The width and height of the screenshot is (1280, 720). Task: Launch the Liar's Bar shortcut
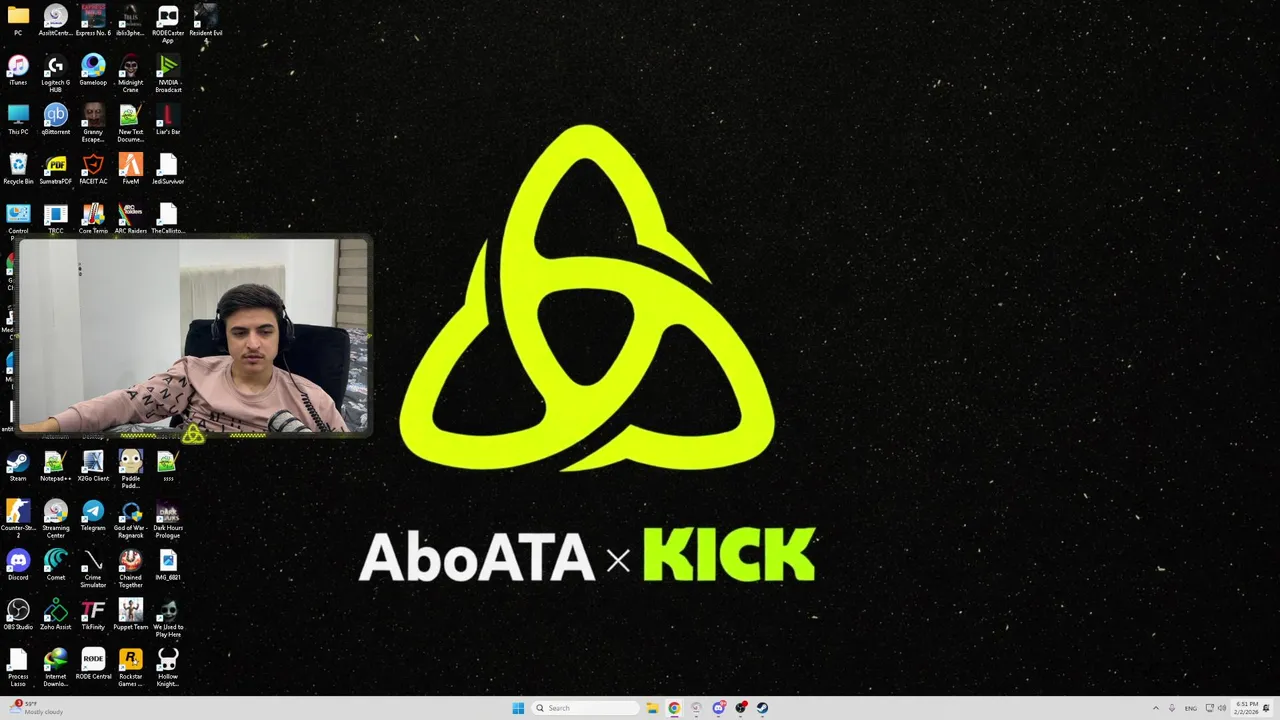[168, 119]
